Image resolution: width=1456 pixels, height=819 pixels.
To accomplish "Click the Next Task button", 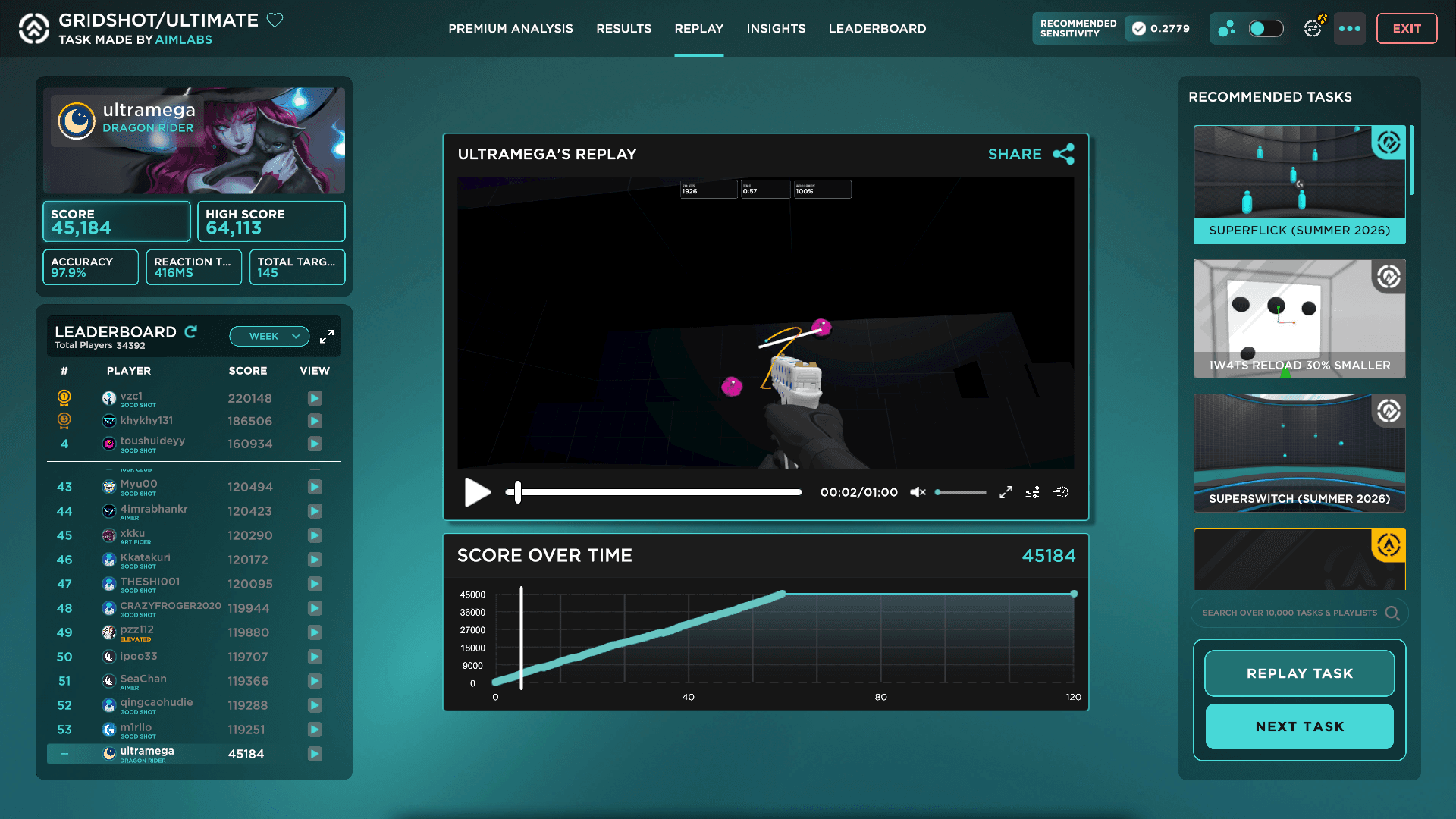I will coord(1299,726).
